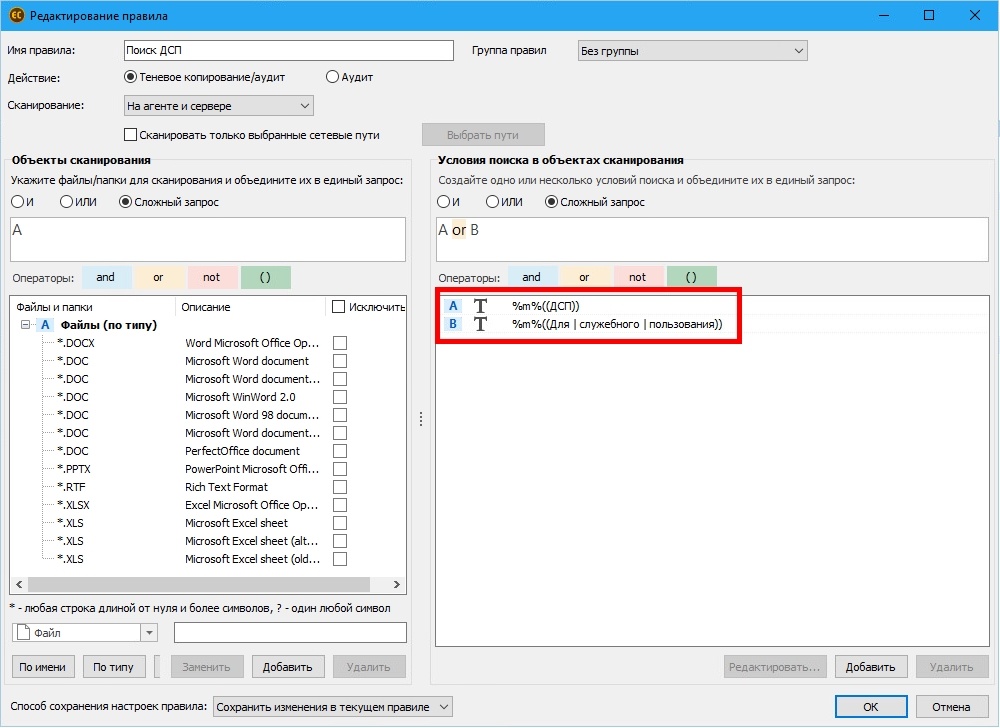The height and width of the screenshot is (728, 1000).
Task: Open the Сканирование dropdown На агенте и сервере
Action: pos(219,106)
